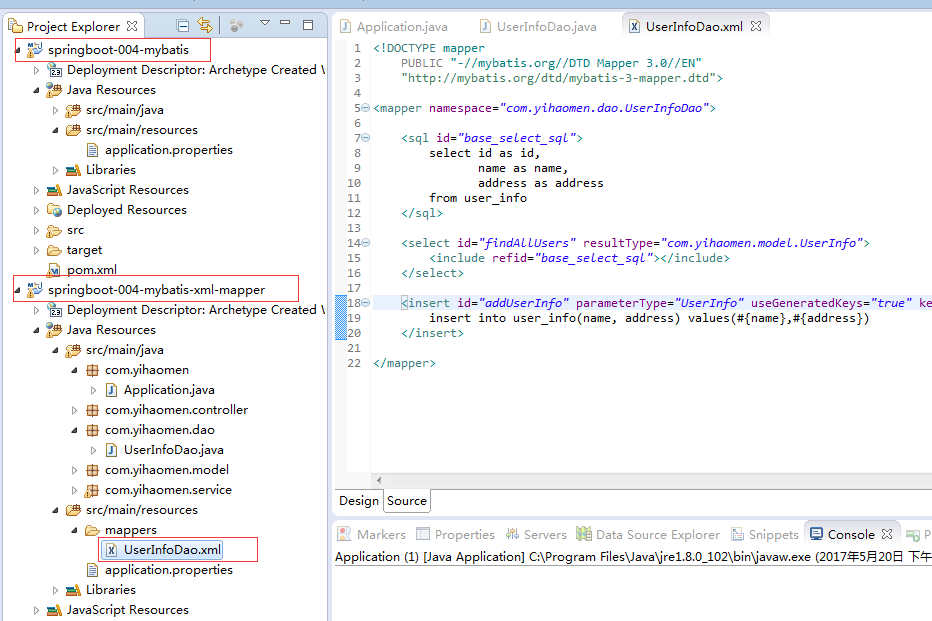Click second project's src/main/resources icon
This screenshot has width=932, height=621.
pyautogui.click(x=73, y=510)
